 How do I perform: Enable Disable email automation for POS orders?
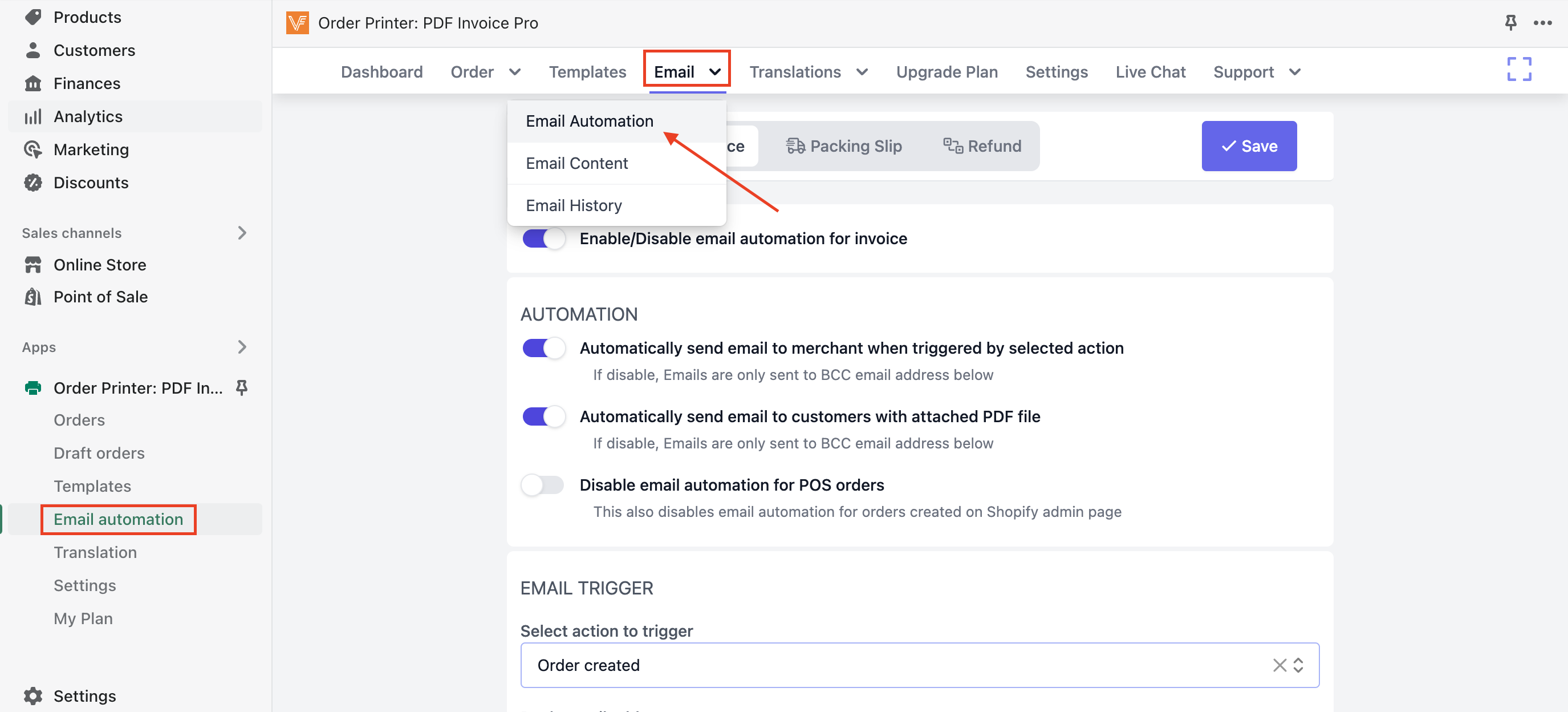point(543,485)
